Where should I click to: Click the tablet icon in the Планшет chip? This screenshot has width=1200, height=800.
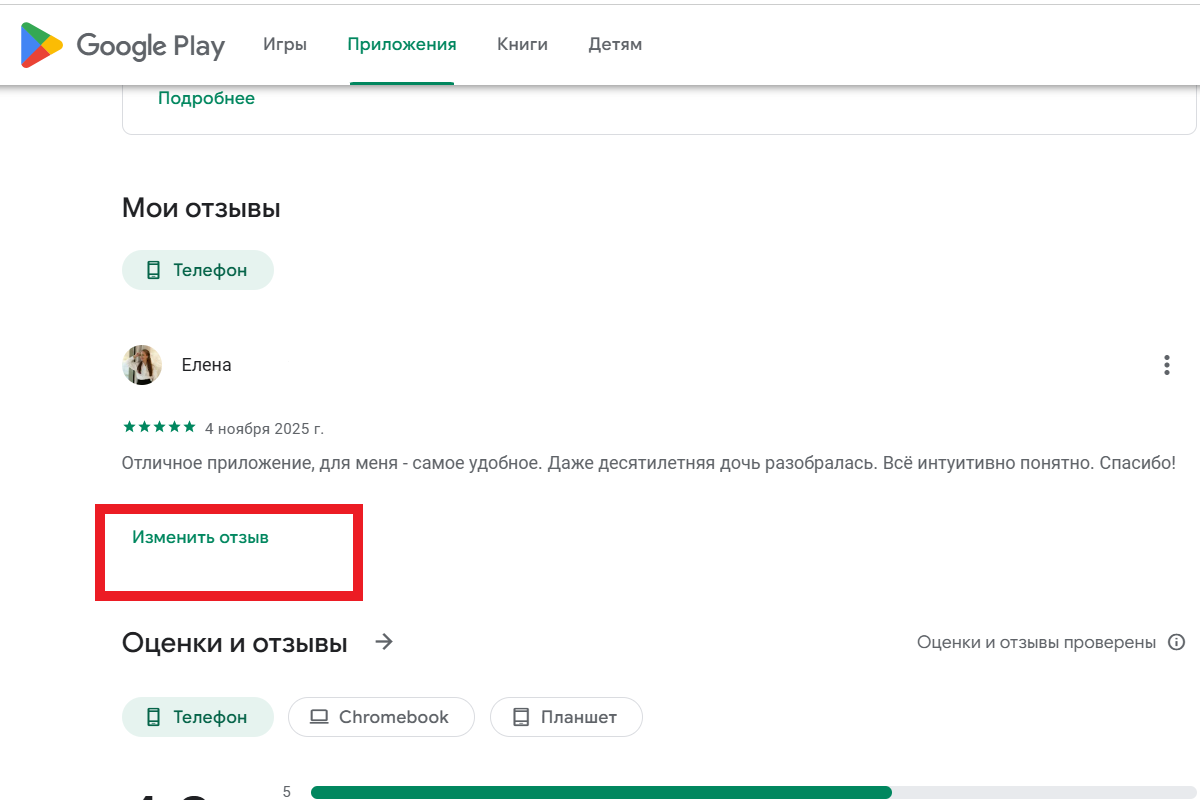click(521, 716)
